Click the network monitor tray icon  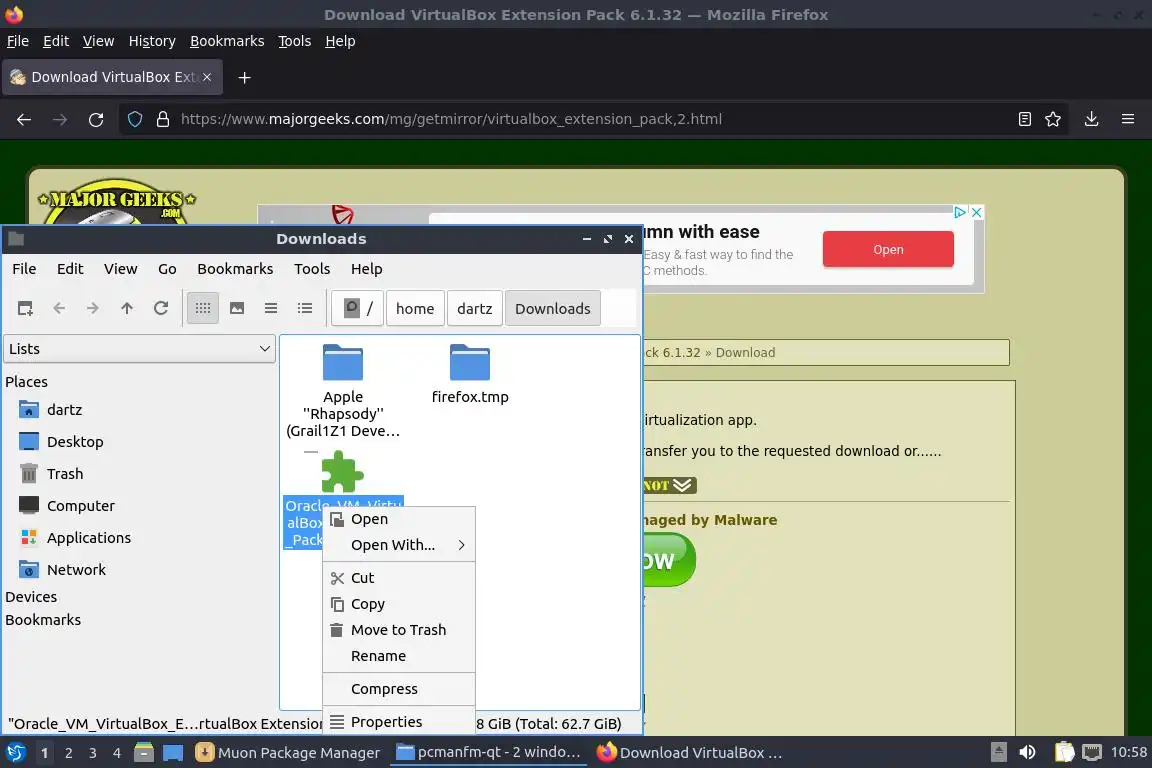coord(1092,753)
